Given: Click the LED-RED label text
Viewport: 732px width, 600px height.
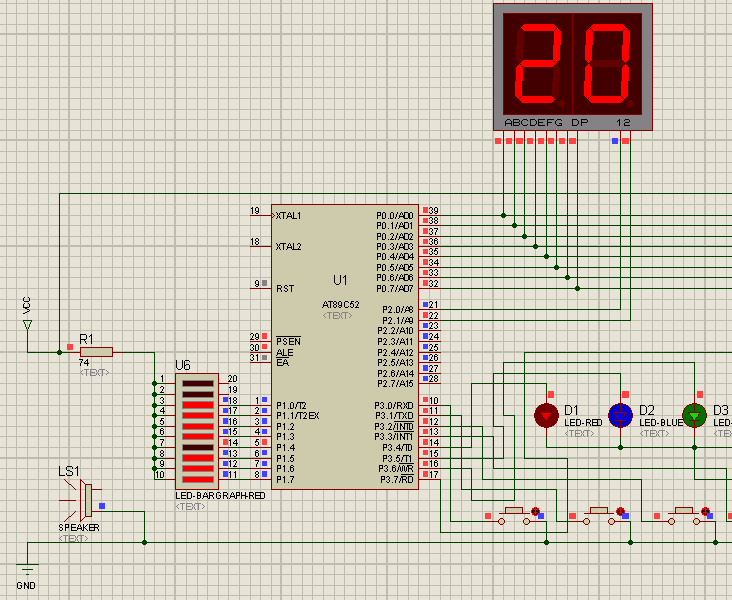Looking at the screenshot, I should click(584, 423).
